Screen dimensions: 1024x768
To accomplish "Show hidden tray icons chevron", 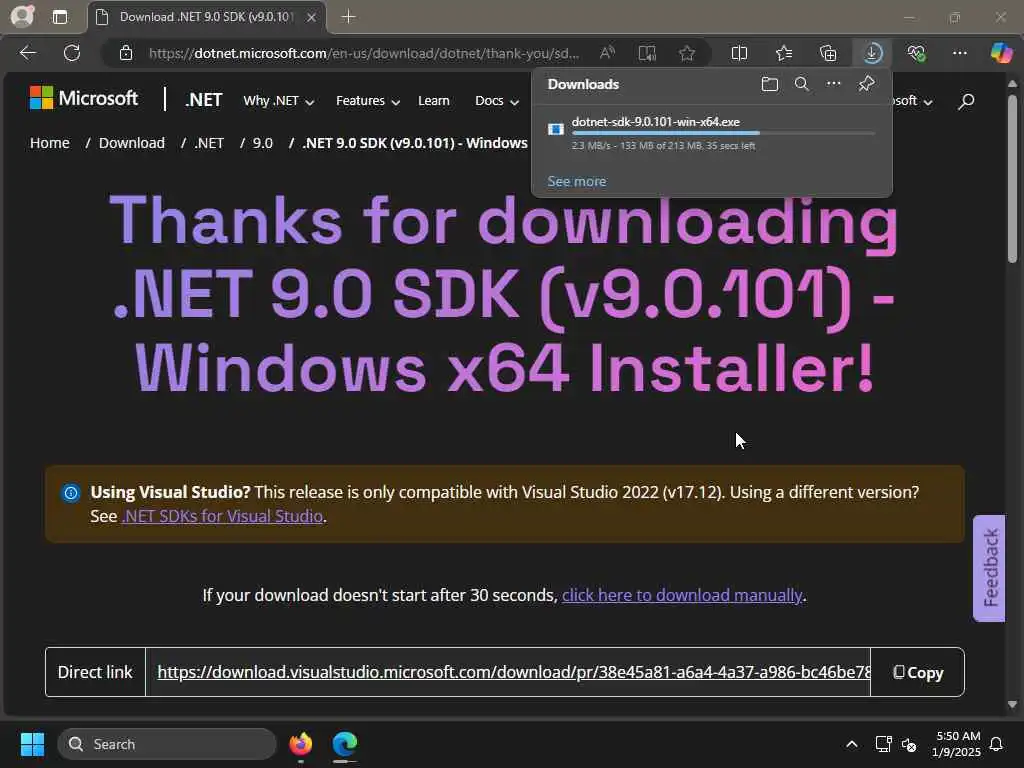I will click(852, 744).
